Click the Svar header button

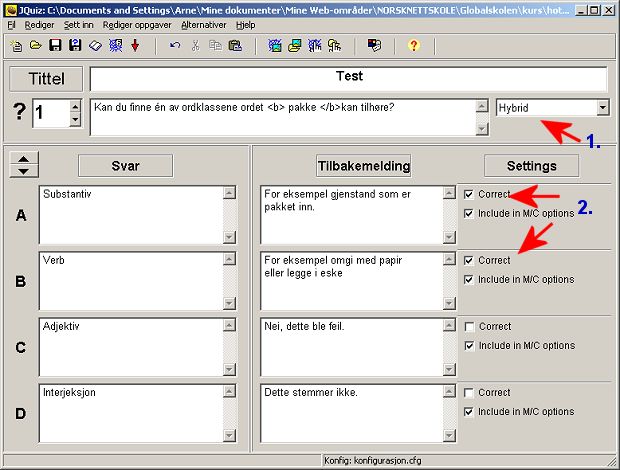125,166
